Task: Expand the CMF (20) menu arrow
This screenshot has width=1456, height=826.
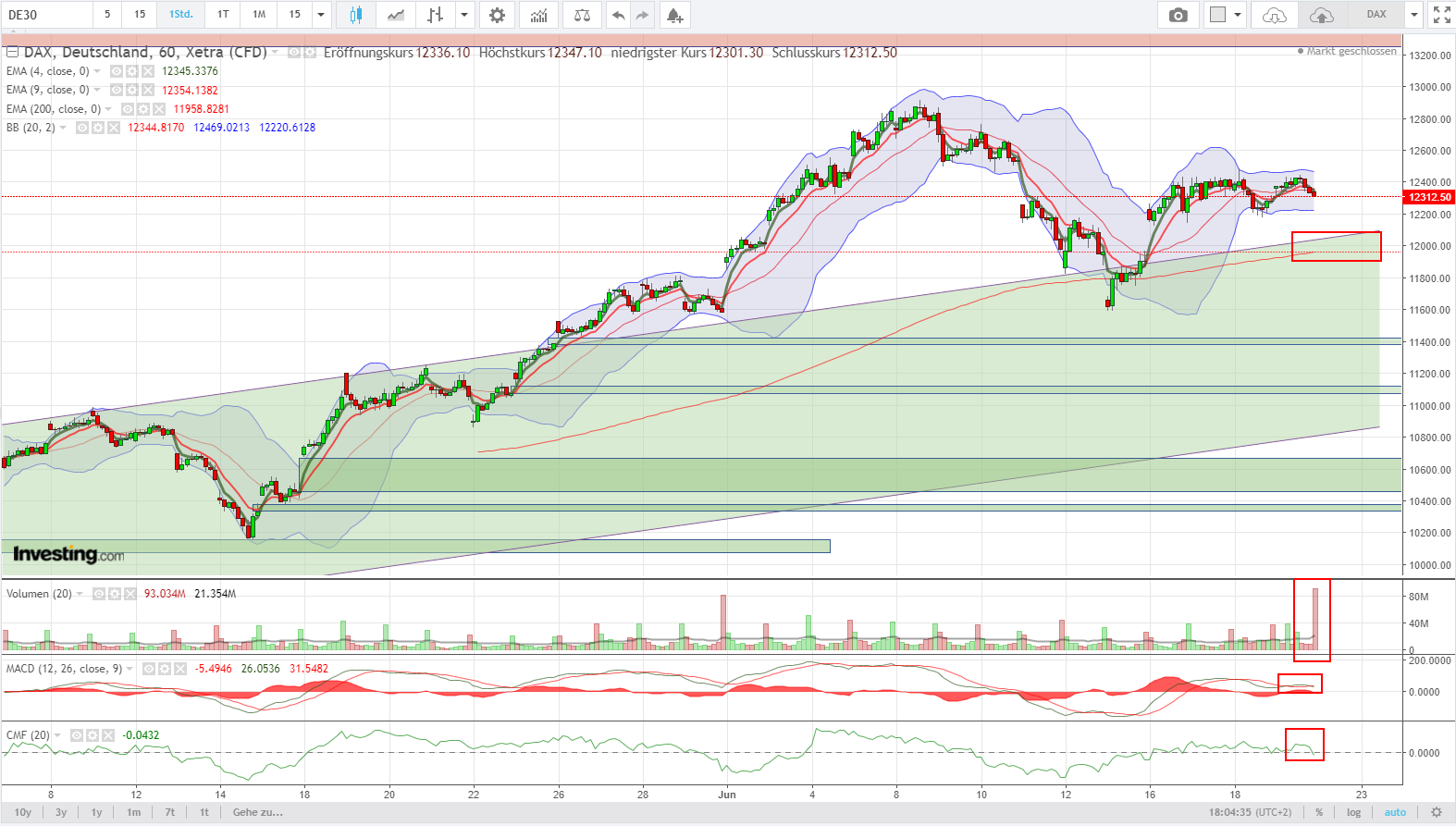Action: pyautogui.click(x=57, y=735)
